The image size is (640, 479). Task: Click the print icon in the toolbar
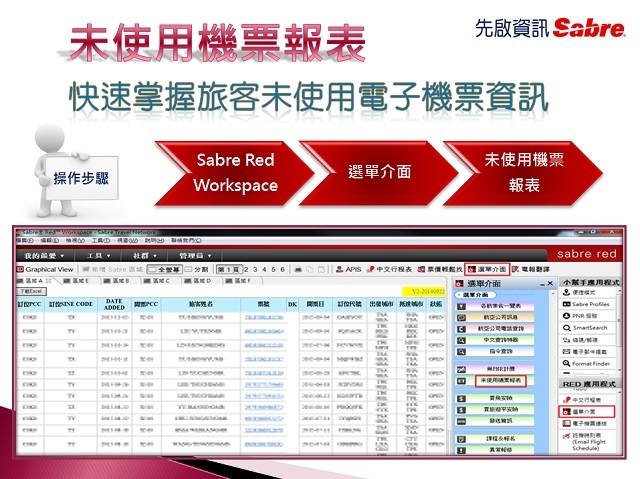click(298, 269)
